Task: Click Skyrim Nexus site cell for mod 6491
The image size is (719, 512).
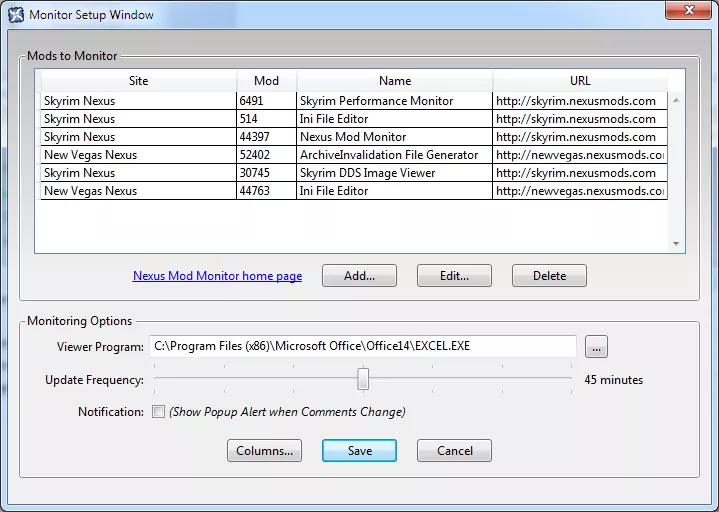Action: click(138, 101)
